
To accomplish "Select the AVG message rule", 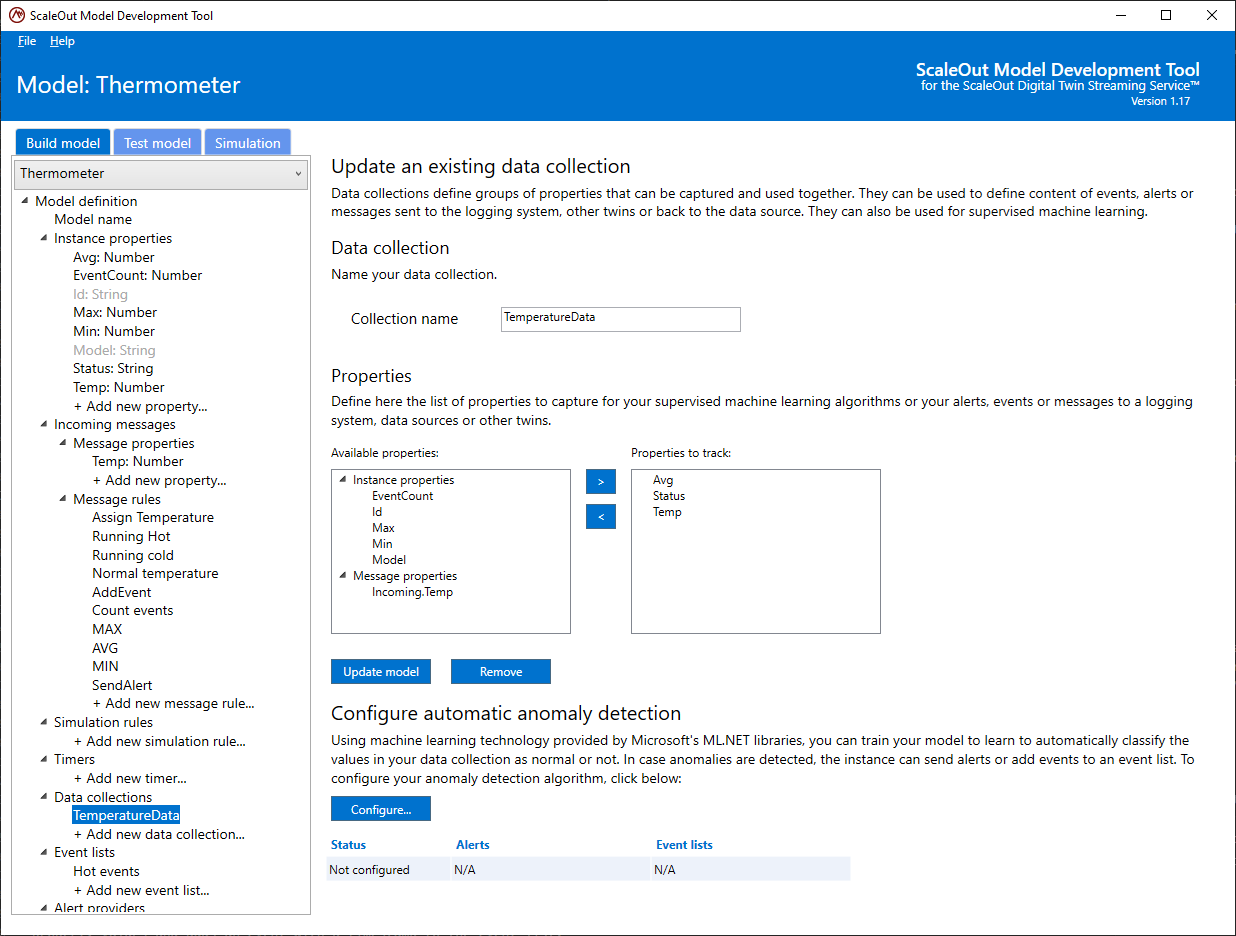I will point(105,648).
